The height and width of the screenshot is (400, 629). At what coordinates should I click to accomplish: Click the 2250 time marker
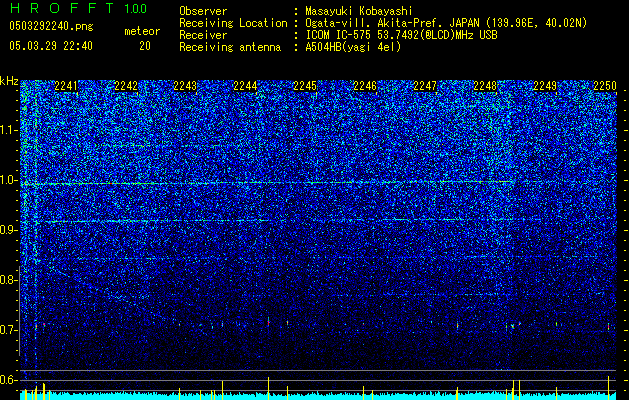(605, 86)
